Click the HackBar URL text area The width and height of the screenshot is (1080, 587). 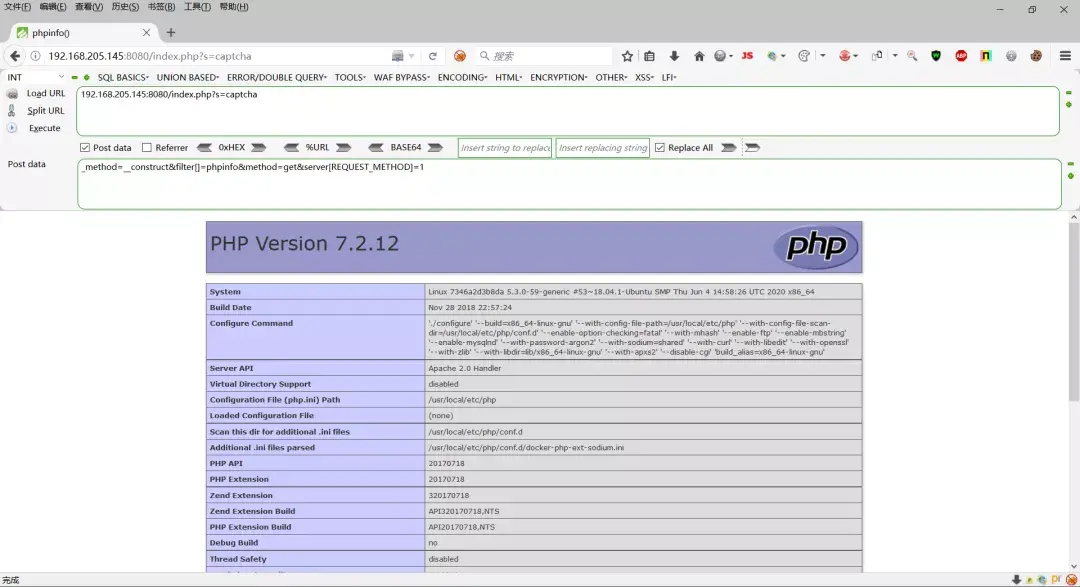568,111
